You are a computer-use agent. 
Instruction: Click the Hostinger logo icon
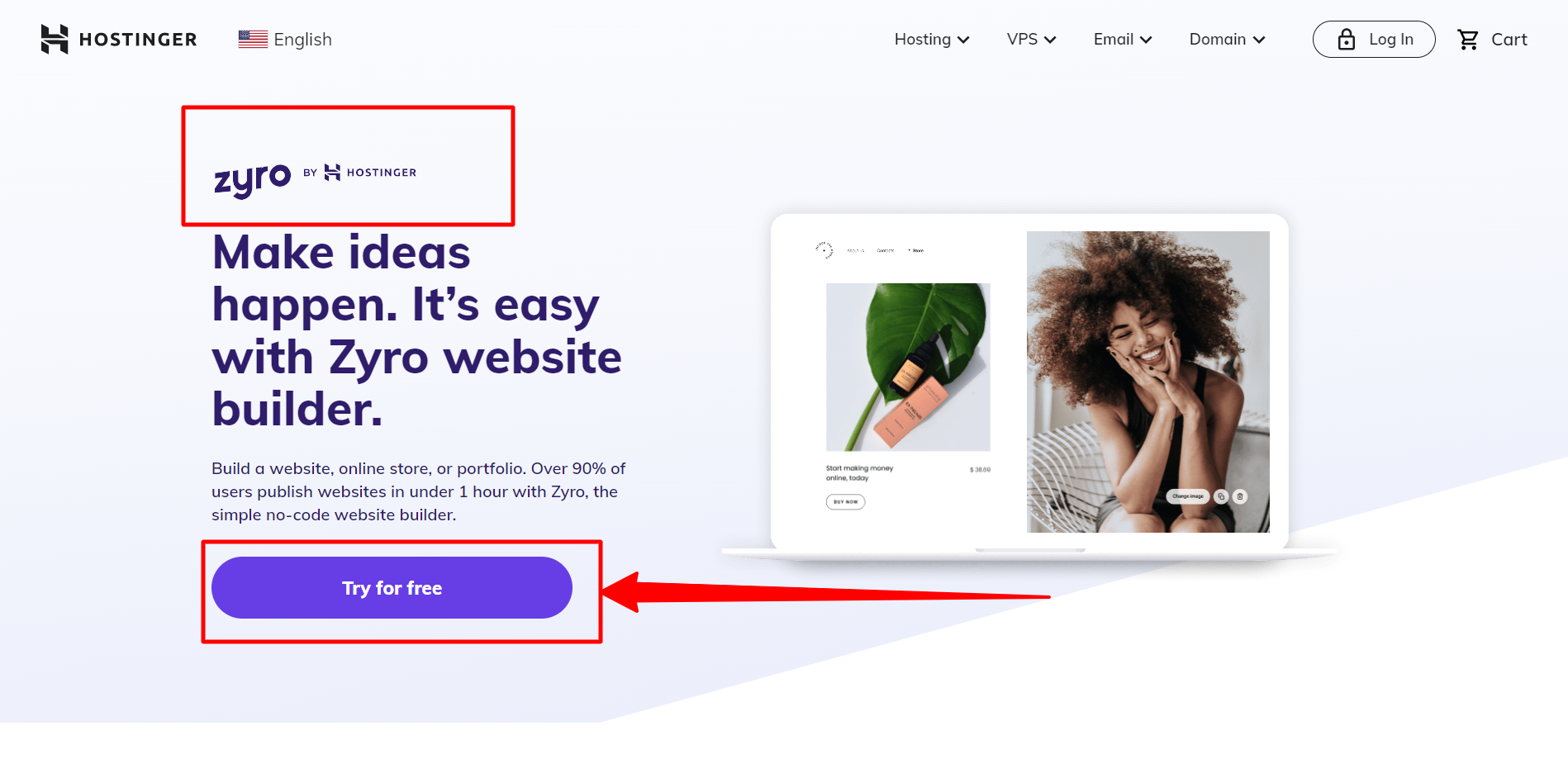pyautogui.click(x=55, y=39)
